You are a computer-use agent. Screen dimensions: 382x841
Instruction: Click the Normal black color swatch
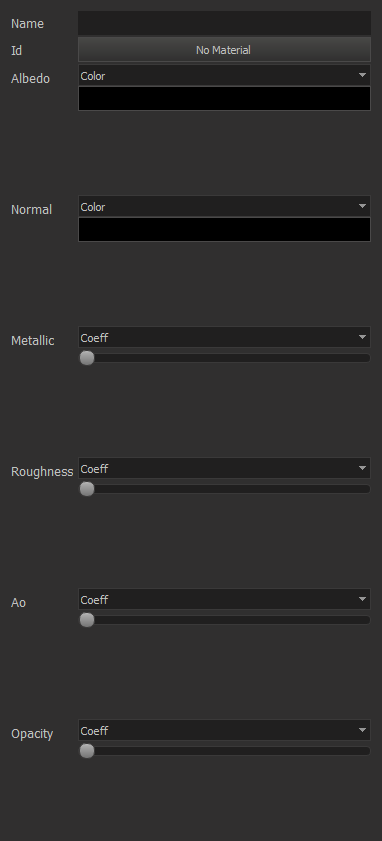(224, 230)
